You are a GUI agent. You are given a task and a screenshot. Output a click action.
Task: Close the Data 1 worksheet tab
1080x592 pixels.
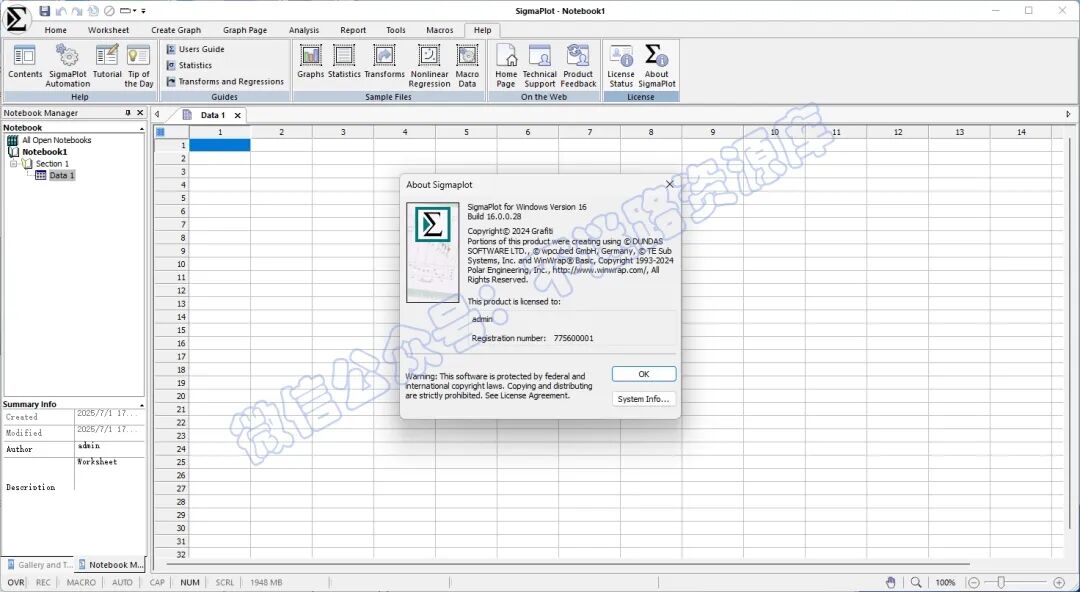[238, 116]
